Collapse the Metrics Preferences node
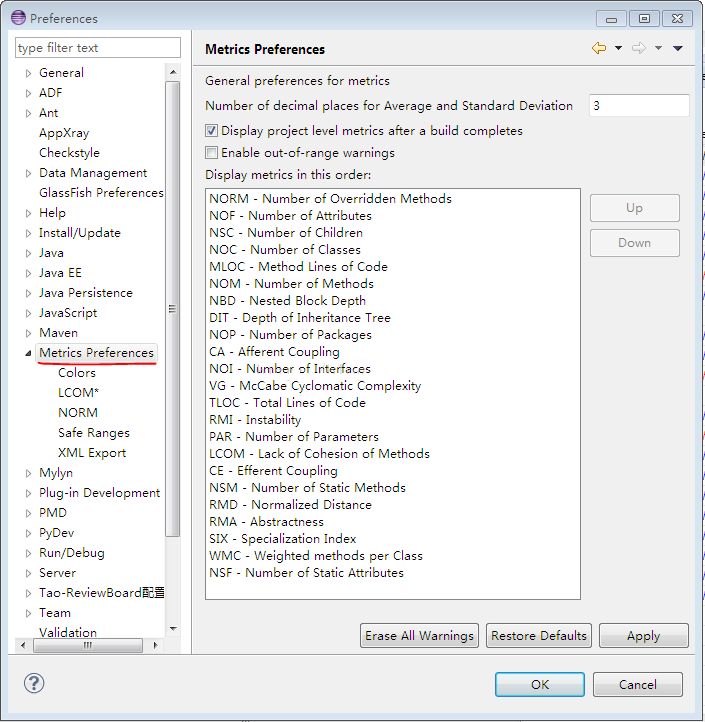Viewport: 705px width, 722px height. click(29, 353)
